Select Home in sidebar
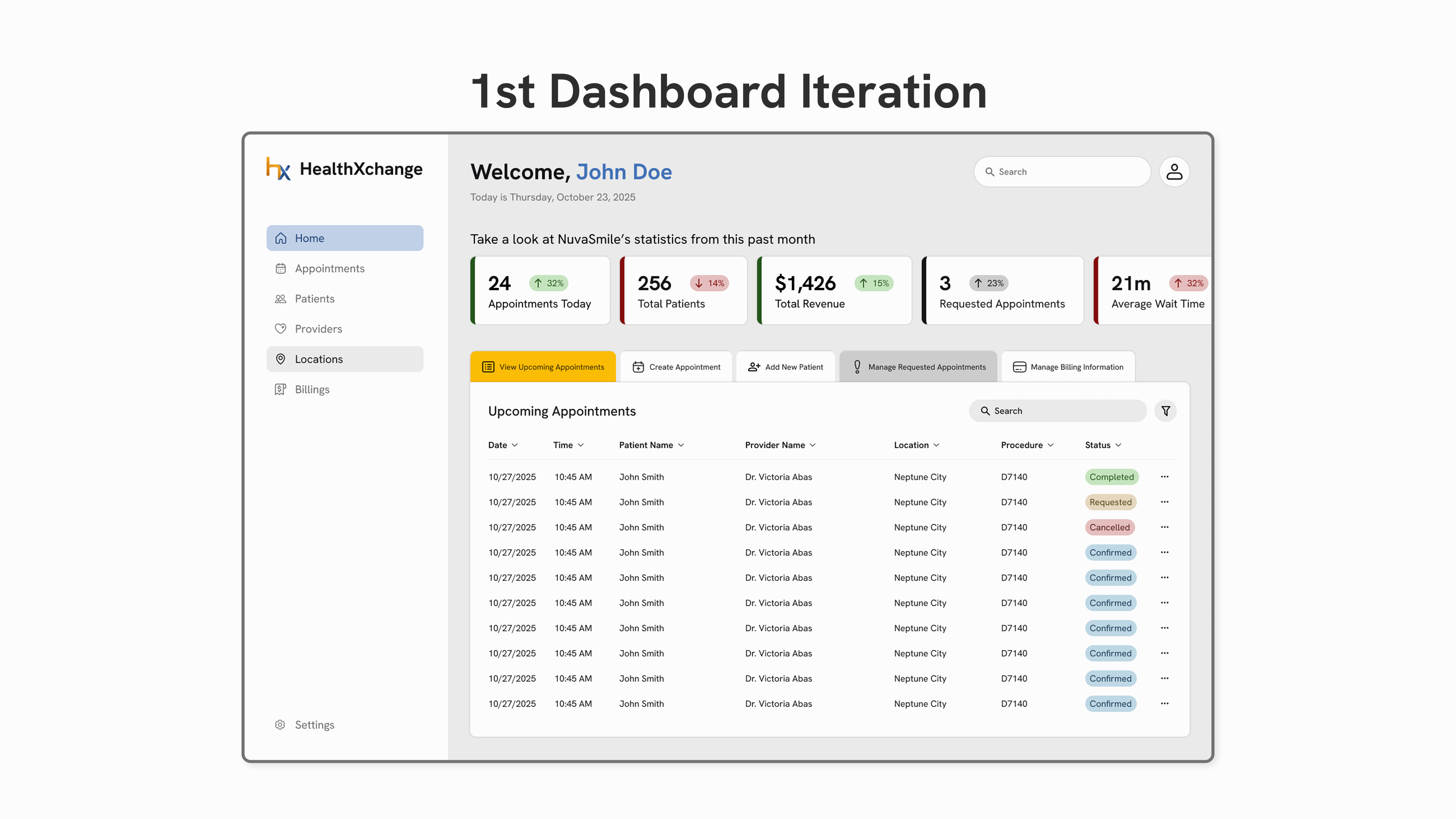 coord(345,238)
